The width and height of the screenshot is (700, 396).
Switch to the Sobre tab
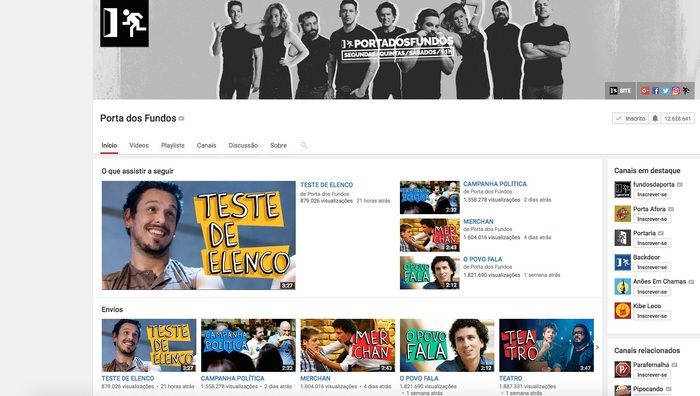tap(279, 146)
